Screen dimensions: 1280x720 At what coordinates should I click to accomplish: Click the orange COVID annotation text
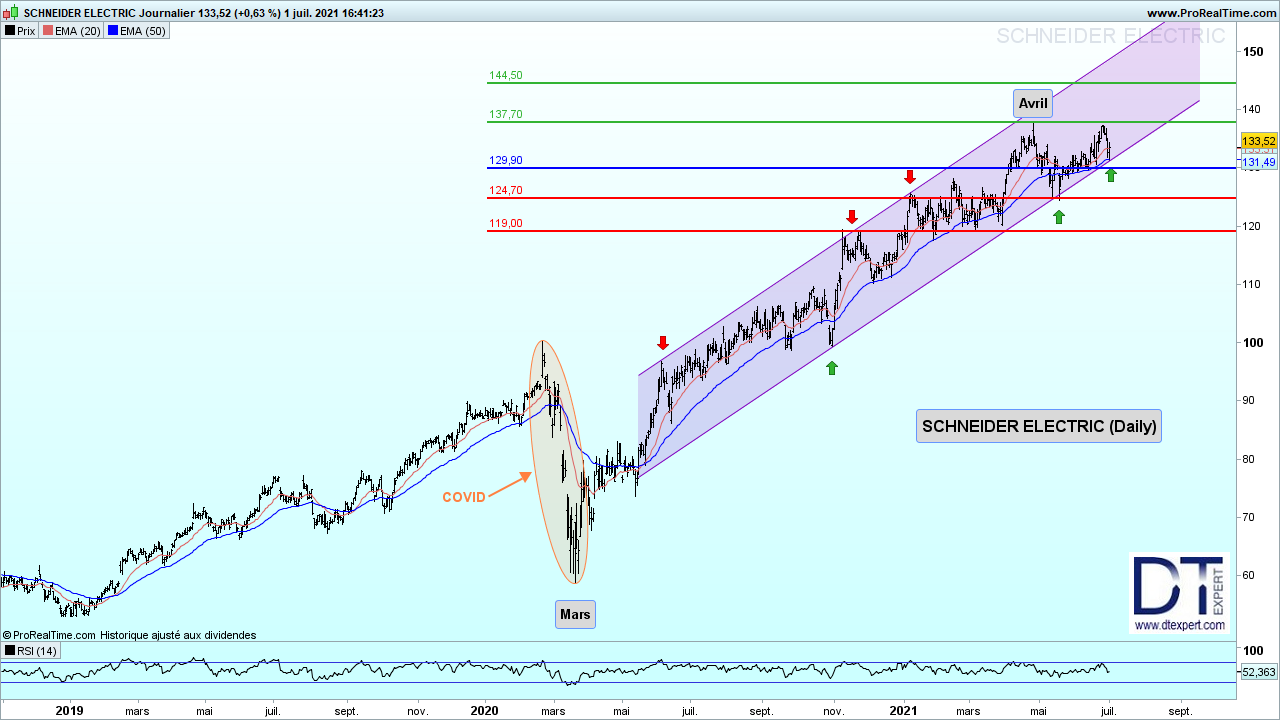coord(464,497)
